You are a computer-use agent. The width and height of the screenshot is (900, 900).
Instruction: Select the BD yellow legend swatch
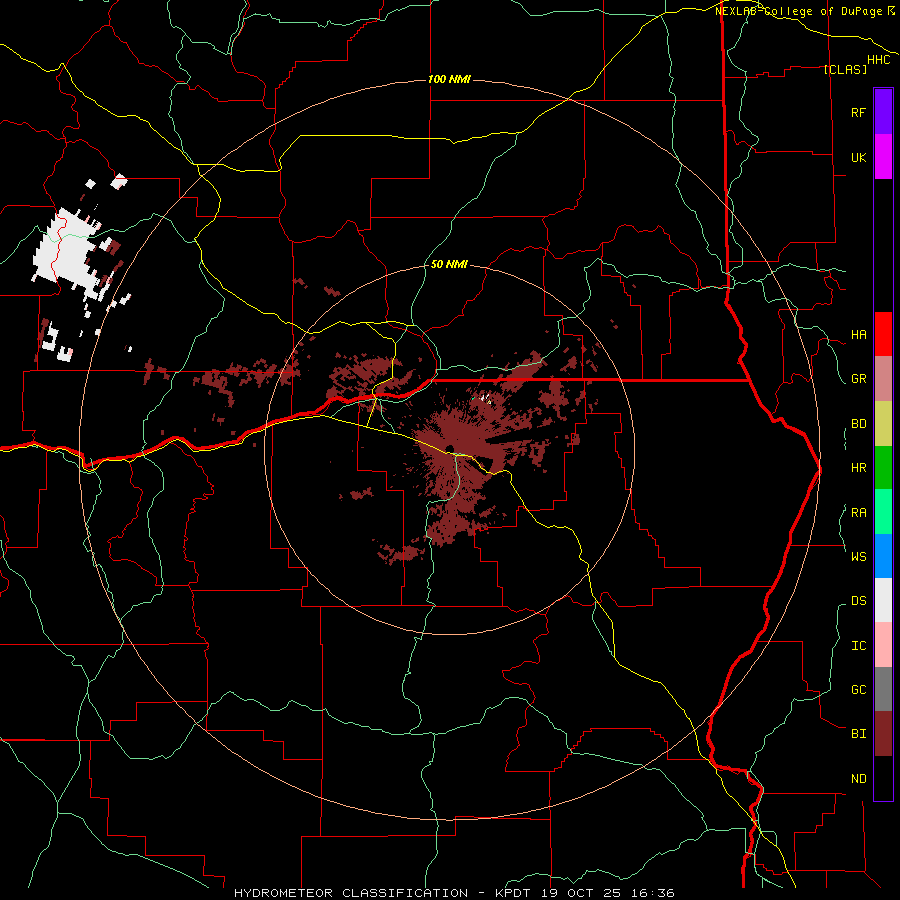(883, 424)
